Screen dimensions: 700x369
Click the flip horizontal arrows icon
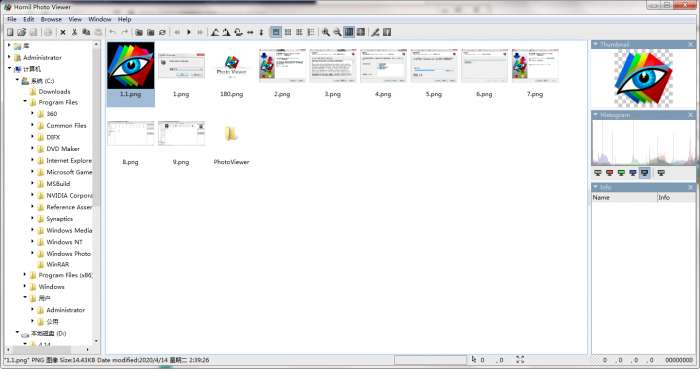tap(250, 32)
